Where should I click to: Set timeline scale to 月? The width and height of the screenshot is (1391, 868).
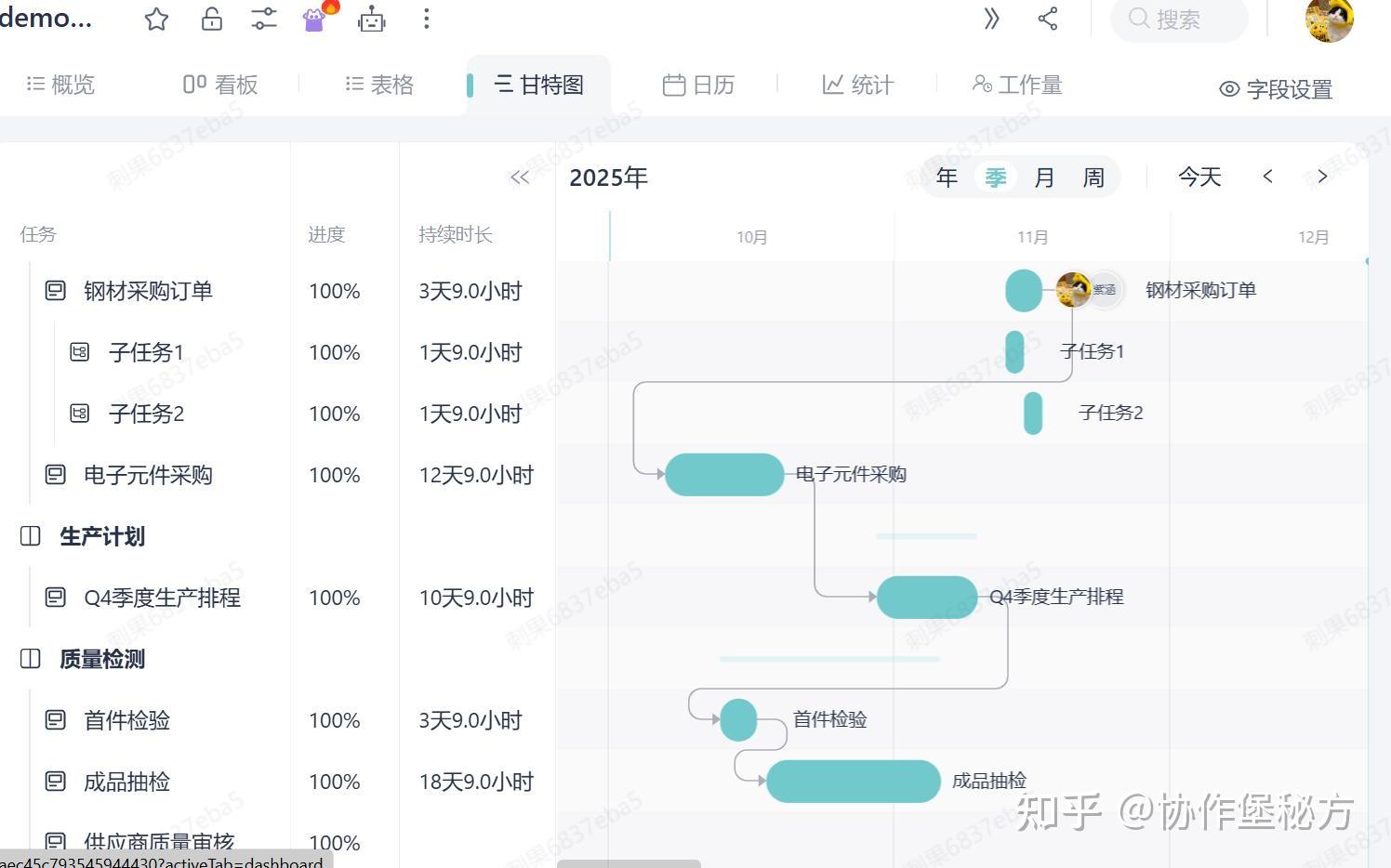pyautogui.click(x=1044, y=178)
